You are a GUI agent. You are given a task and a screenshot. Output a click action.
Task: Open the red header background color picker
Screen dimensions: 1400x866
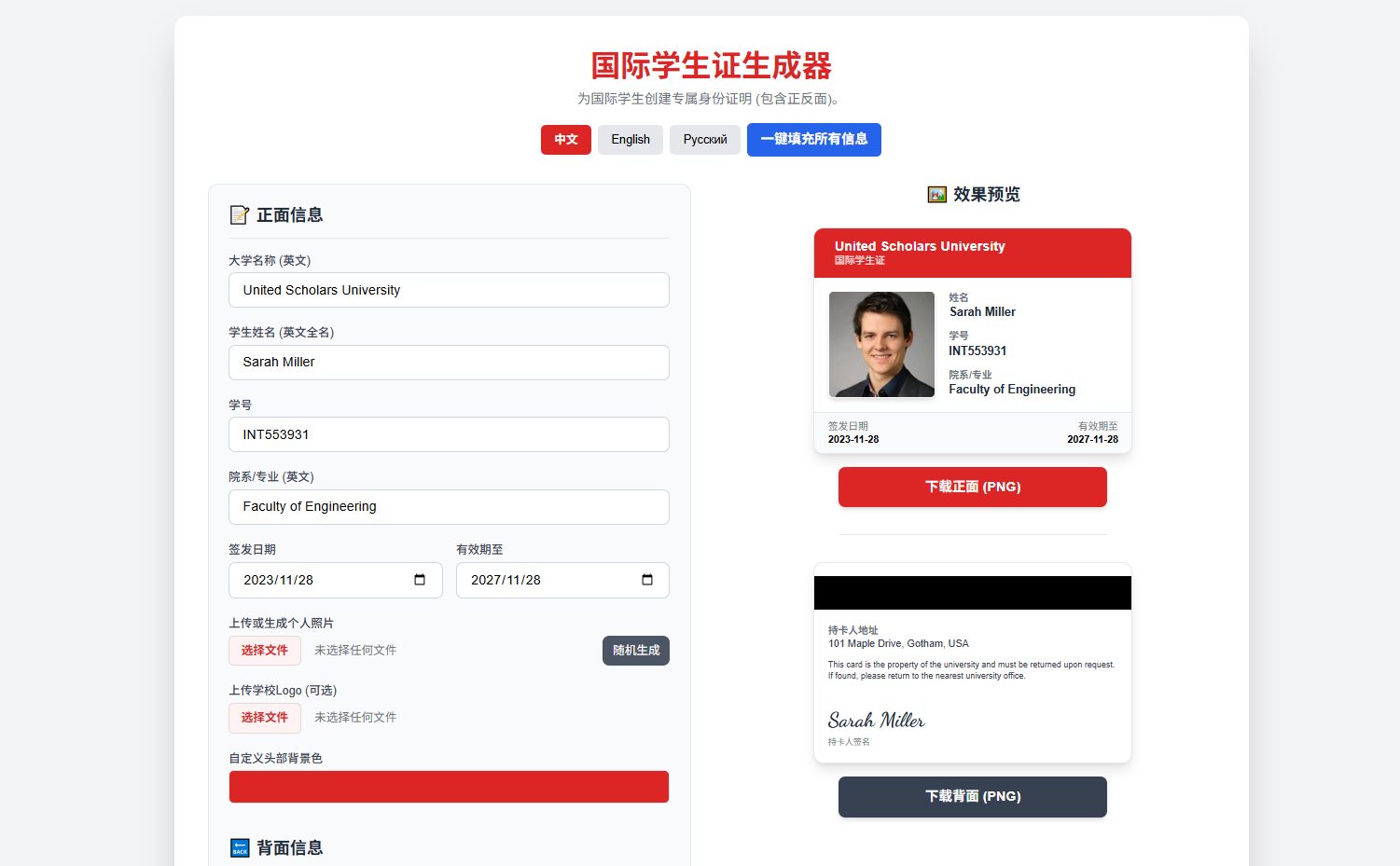pyautogui.click(x=449, y=787)
